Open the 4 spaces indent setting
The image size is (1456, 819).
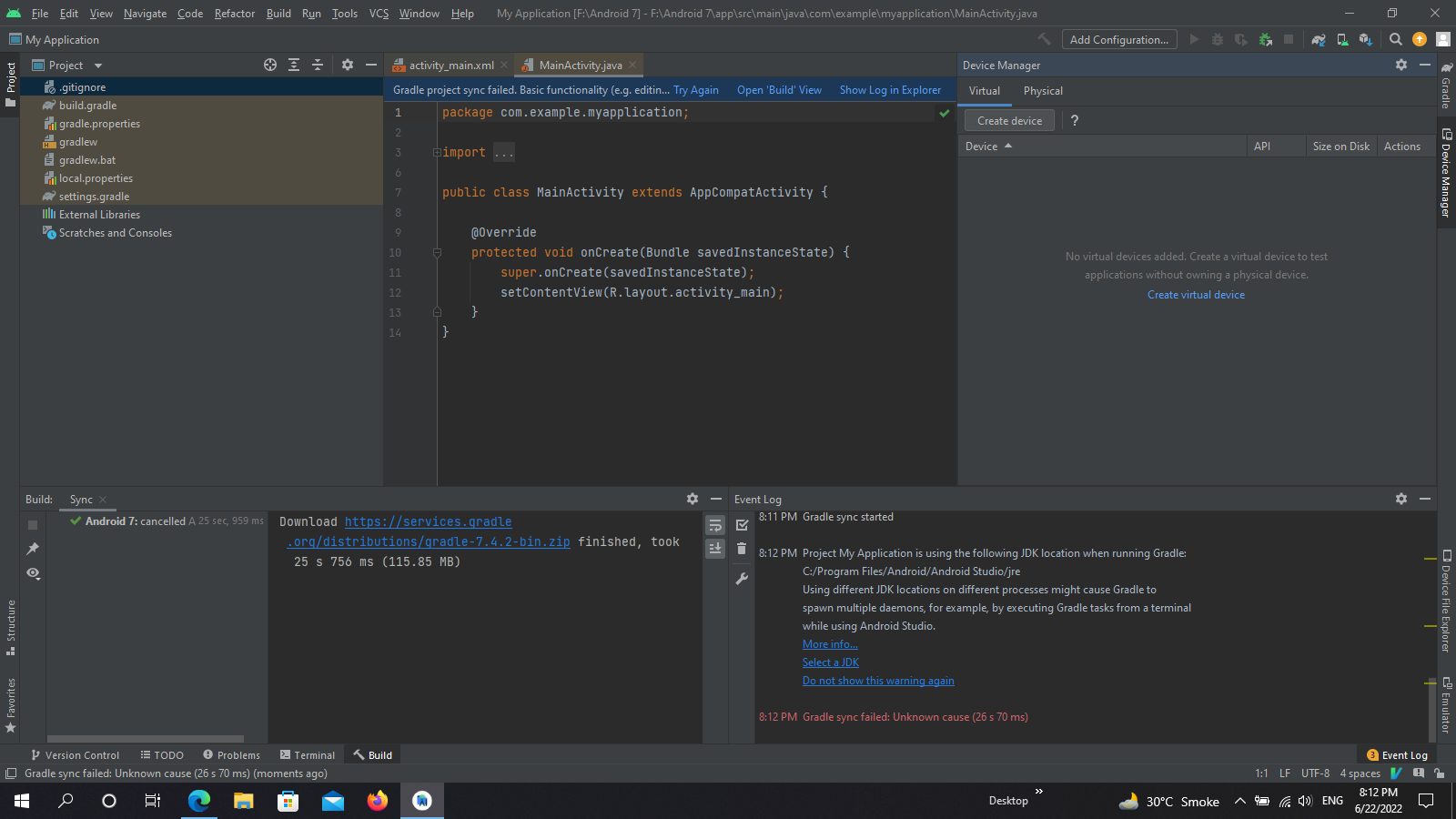click(x=1360, y=773)
